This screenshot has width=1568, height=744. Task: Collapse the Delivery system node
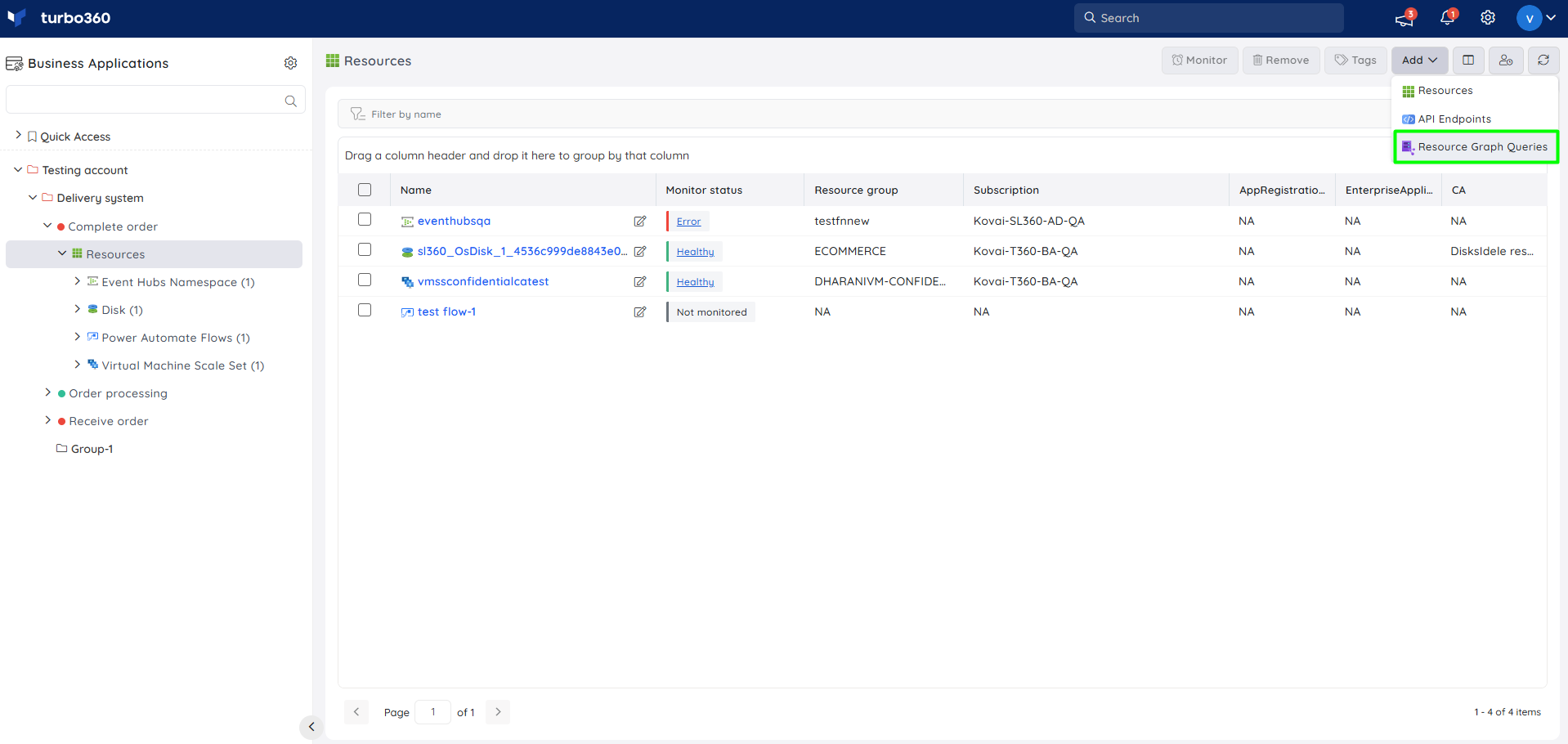pyautogui.click(x=33, y=197)
